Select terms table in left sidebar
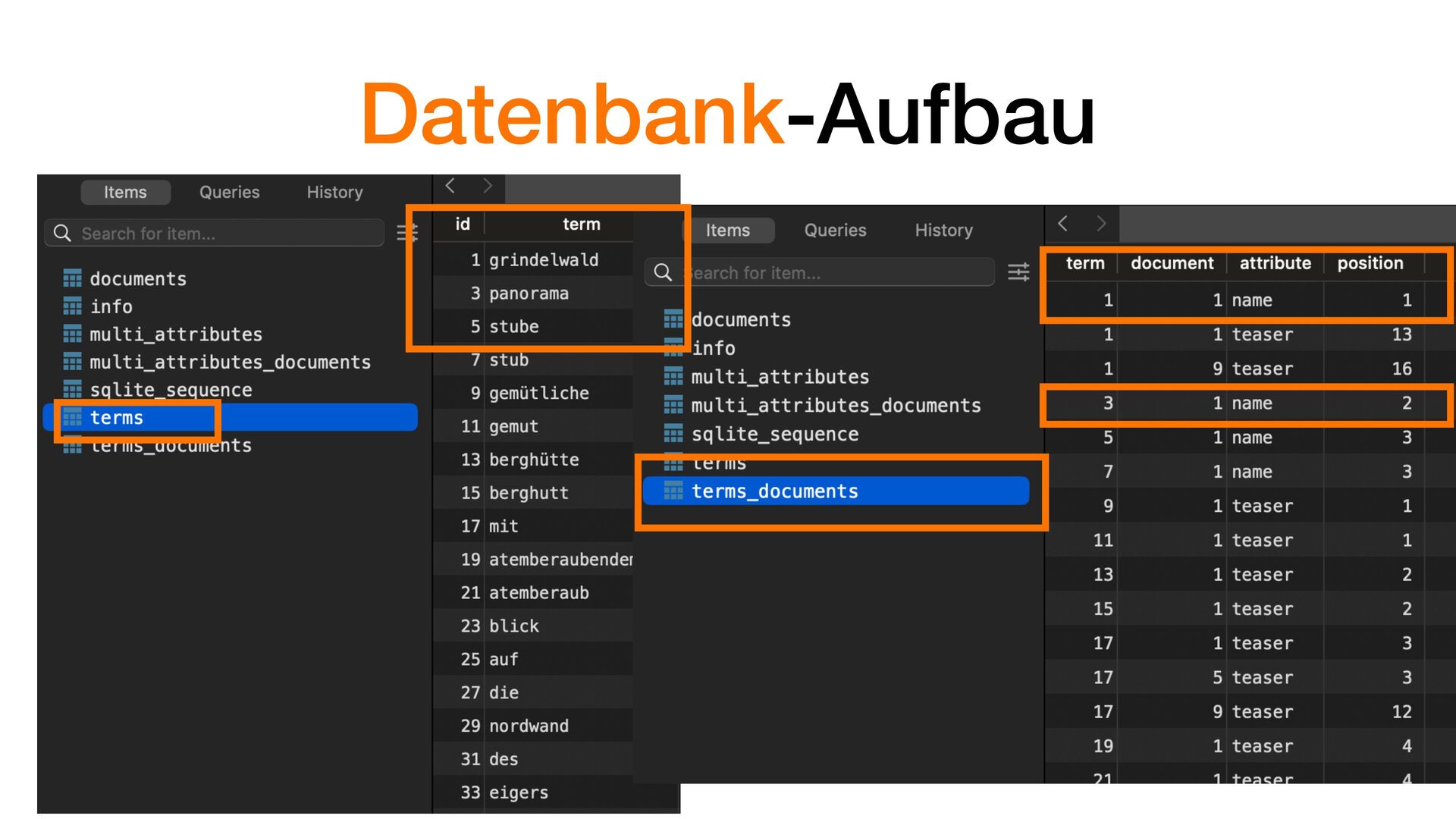Viewport: 1456px width, 819px height. [x=116, y=417]
